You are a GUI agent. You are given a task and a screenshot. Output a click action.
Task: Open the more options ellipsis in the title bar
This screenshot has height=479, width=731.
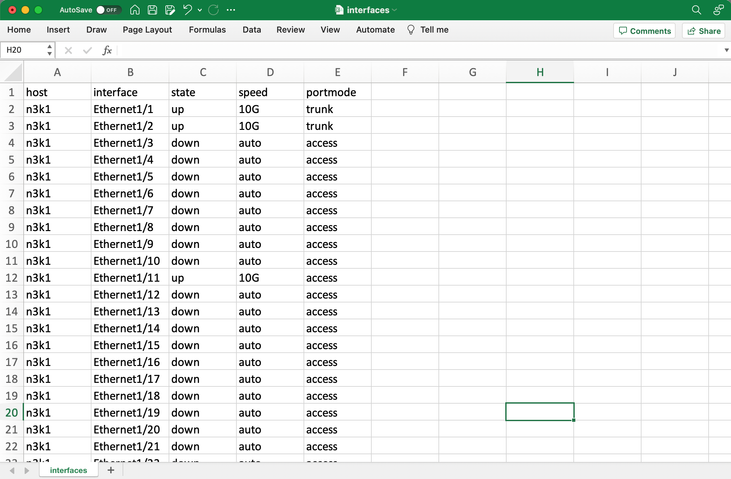tap(231, 10)
